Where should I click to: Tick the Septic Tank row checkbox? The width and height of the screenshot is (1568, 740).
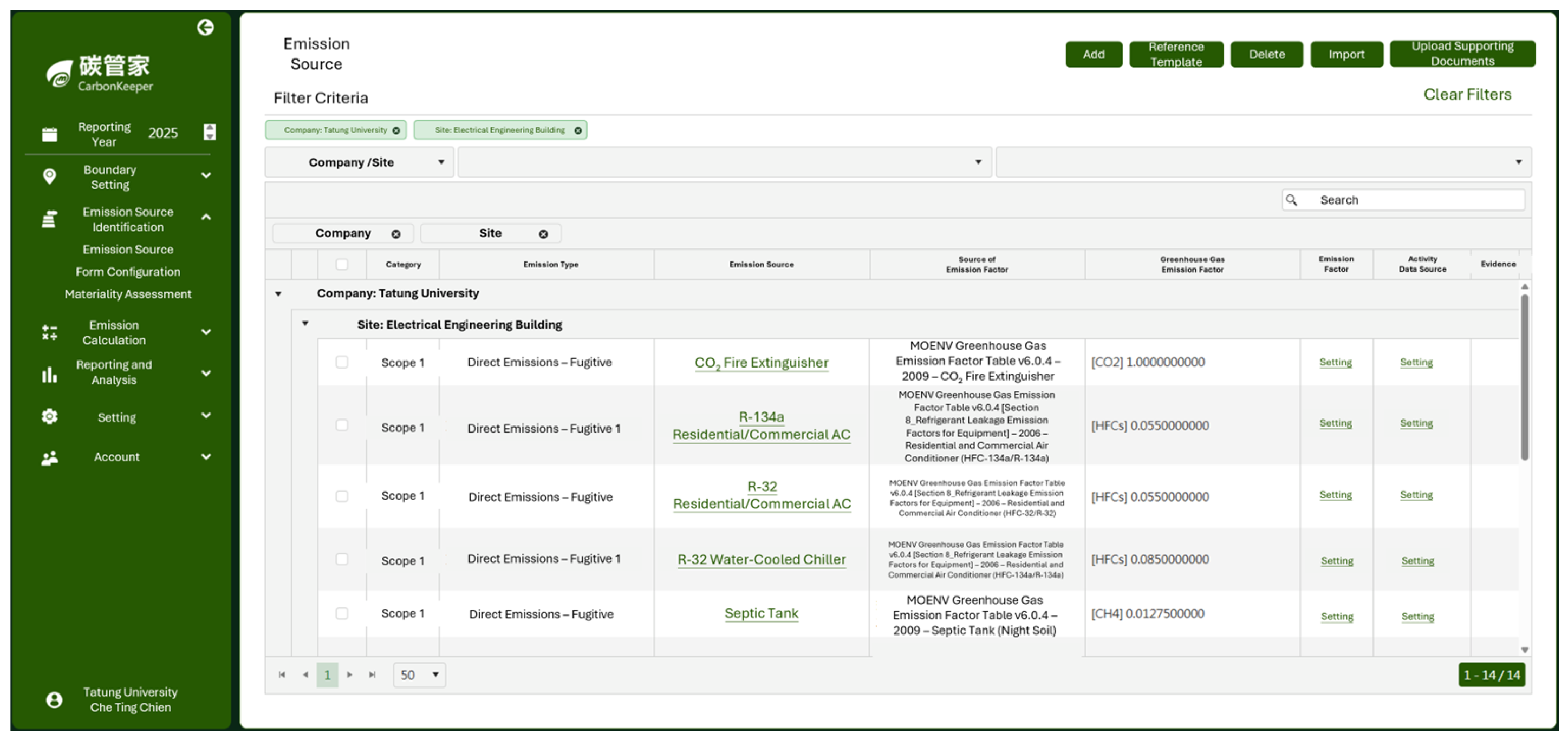342,613
